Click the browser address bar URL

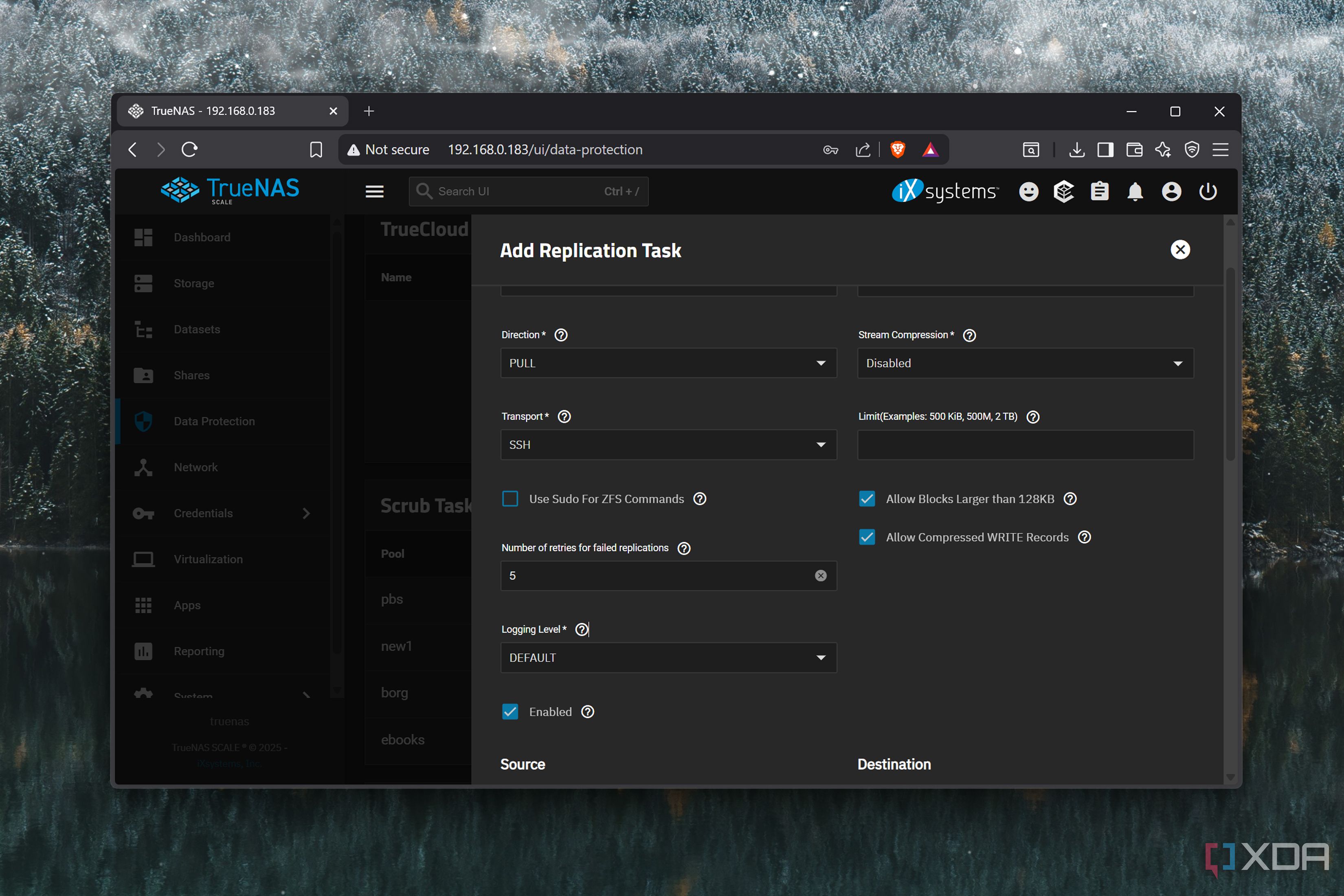click(545, 150)
